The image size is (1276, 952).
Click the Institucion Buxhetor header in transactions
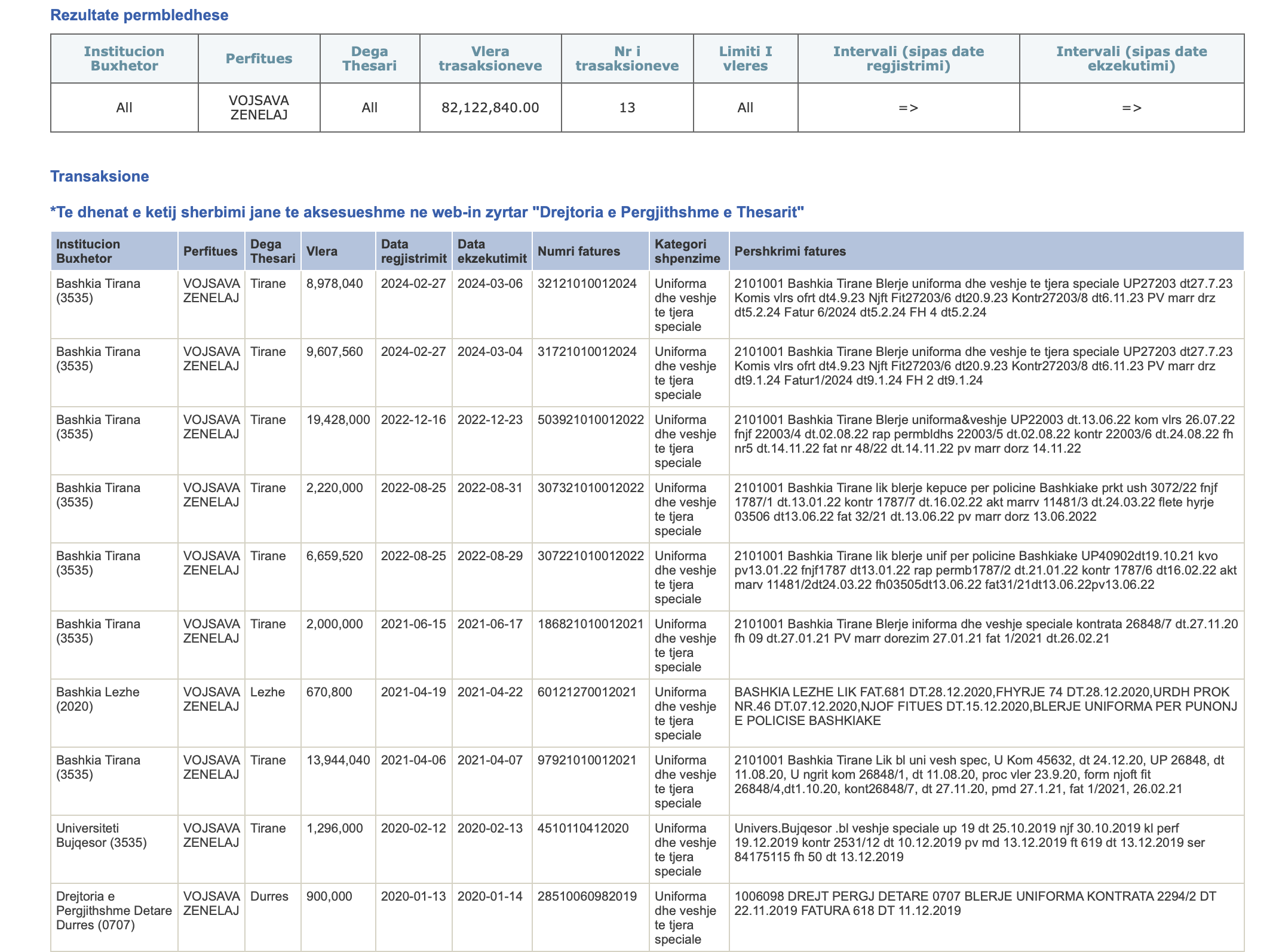[x=88, y=251]
